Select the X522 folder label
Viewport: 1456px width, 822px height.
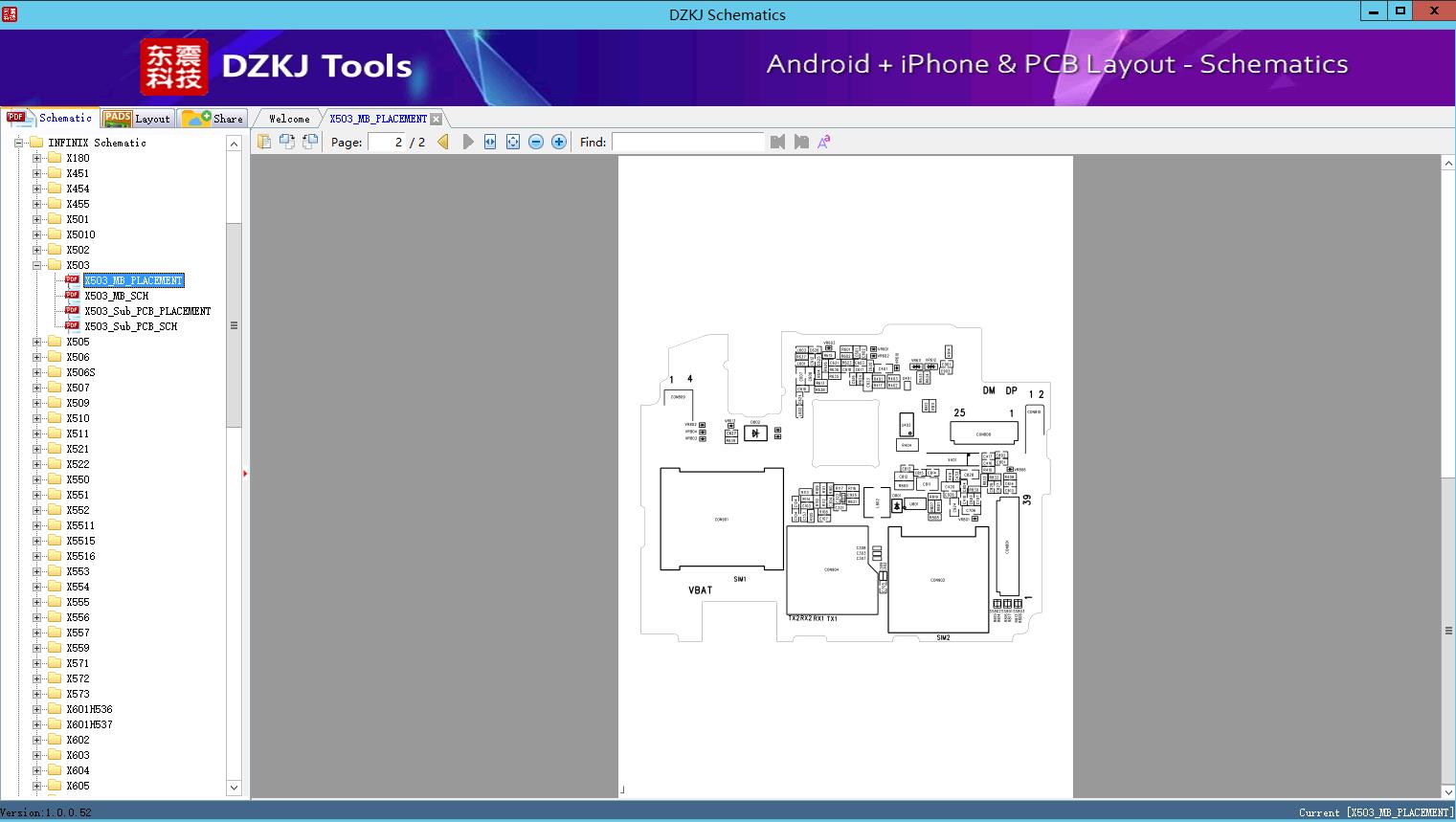pos(78,464)
